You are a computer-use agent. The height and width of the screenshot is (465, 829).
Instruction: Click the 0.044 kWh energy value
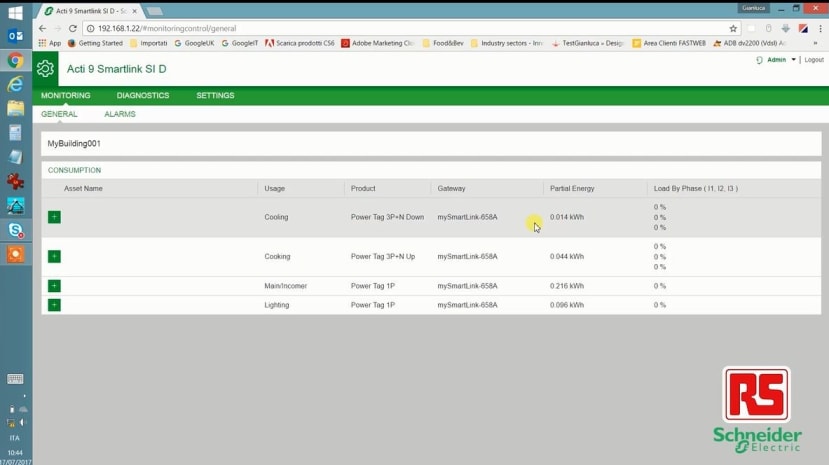[567, 256]
